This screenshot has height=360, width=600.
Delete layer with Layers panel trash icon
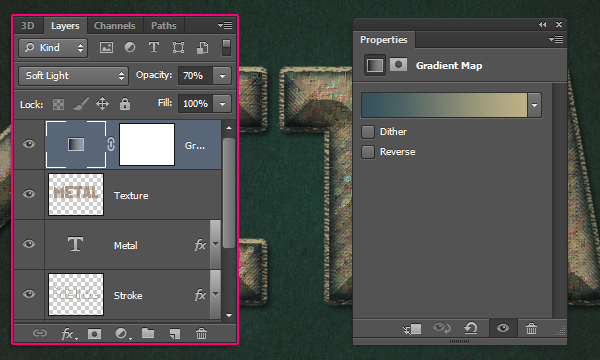(201, 334)
